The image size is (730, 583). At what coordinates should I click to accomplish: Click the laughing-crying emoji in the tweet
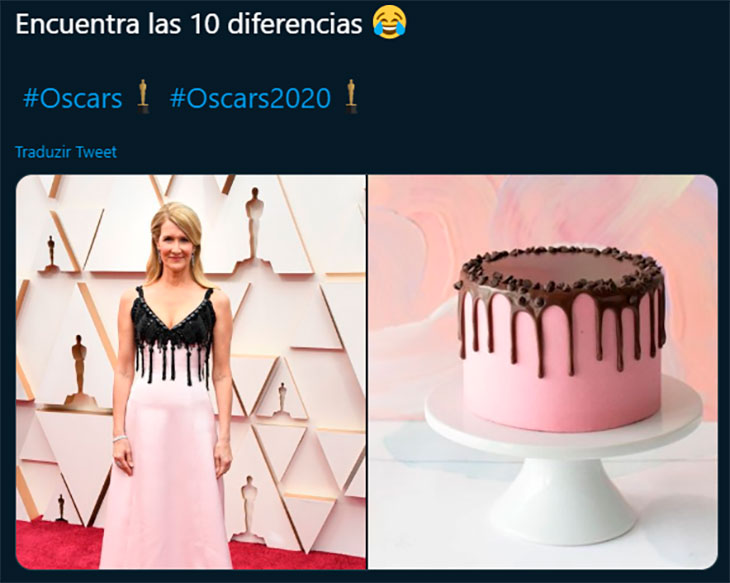pyautogui.click(x=388, y=22)
